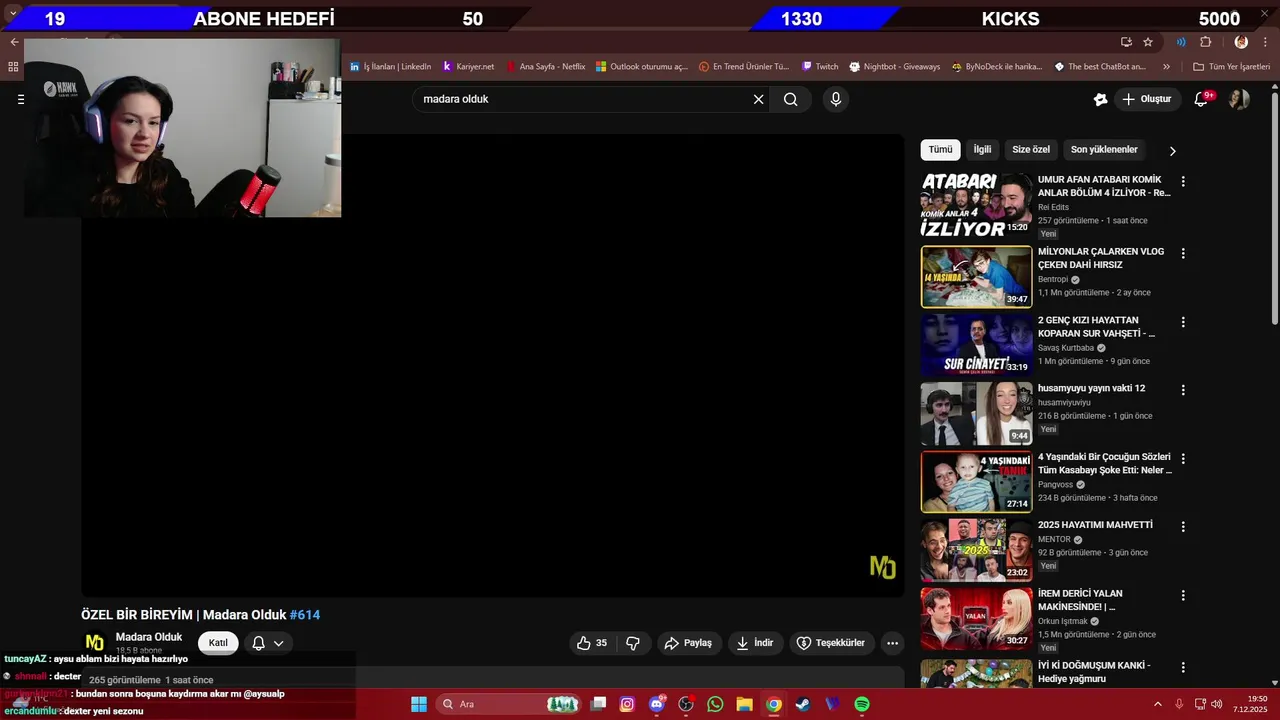Open Sur Cinayeti video thumbnail
The height and width of the screenshot is (720, 1280).
point(976,345)
